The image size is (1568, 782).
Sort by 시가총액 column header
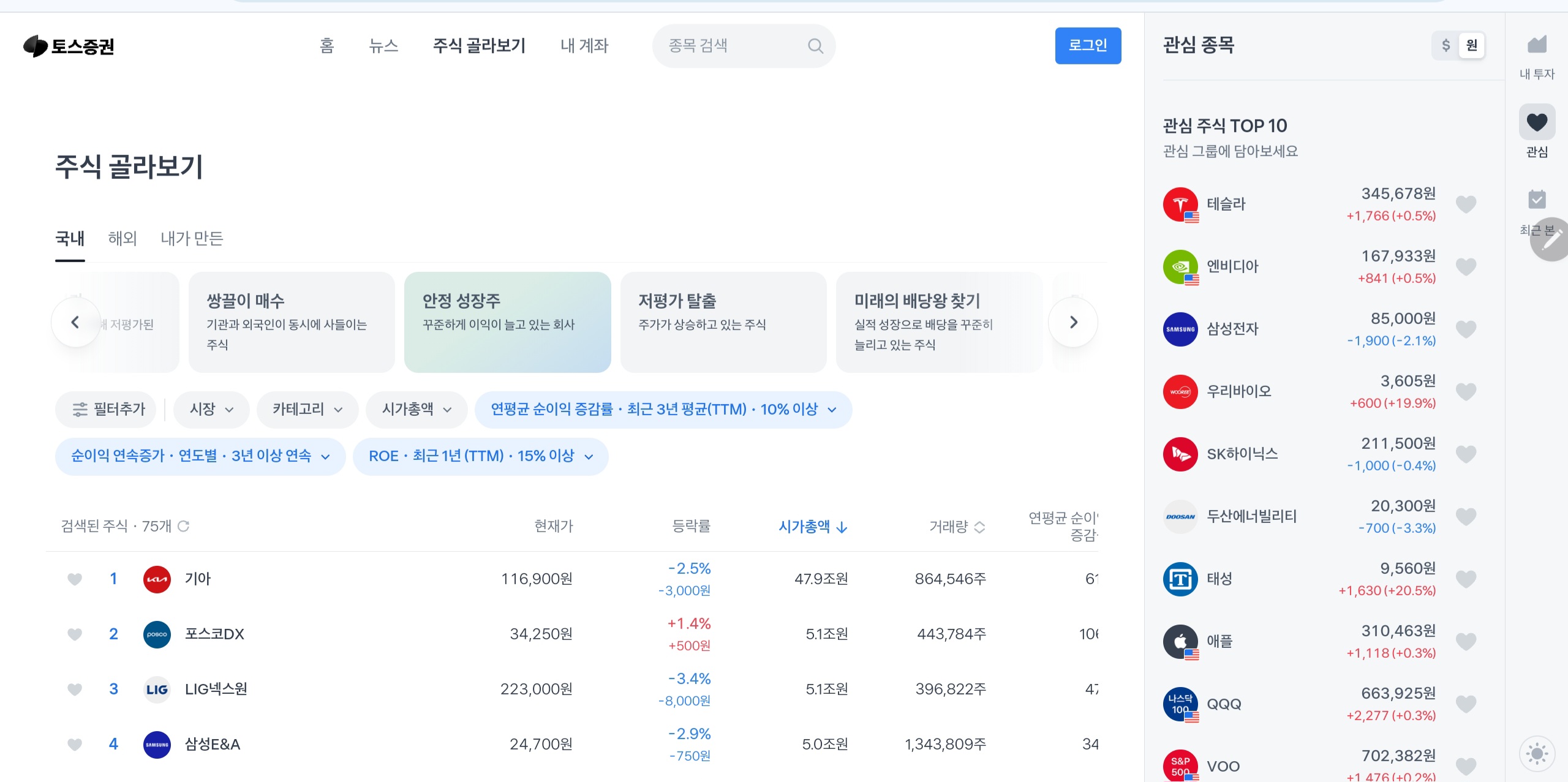813,527
